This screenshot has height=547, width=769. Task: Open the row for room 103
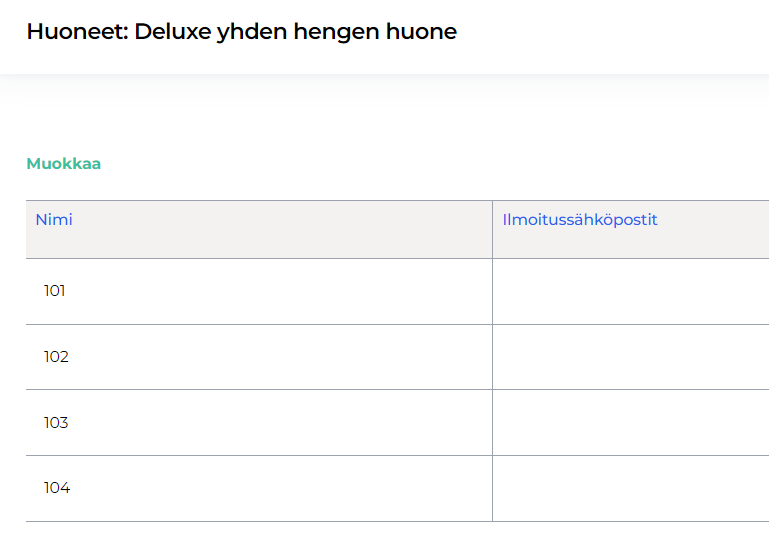pos(56,423)
